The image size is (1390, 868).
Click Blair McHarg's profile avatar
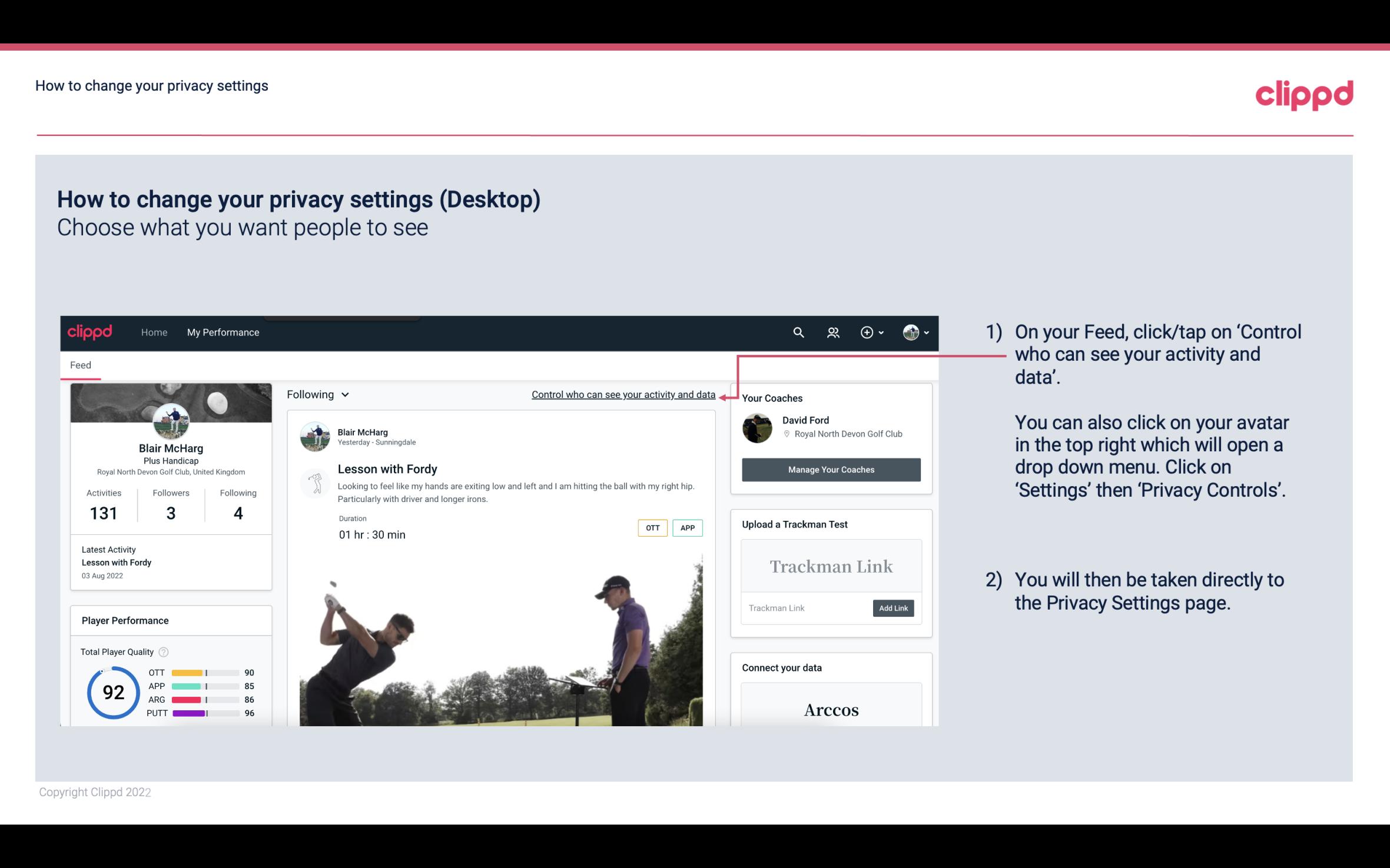[x=171, y=421]
